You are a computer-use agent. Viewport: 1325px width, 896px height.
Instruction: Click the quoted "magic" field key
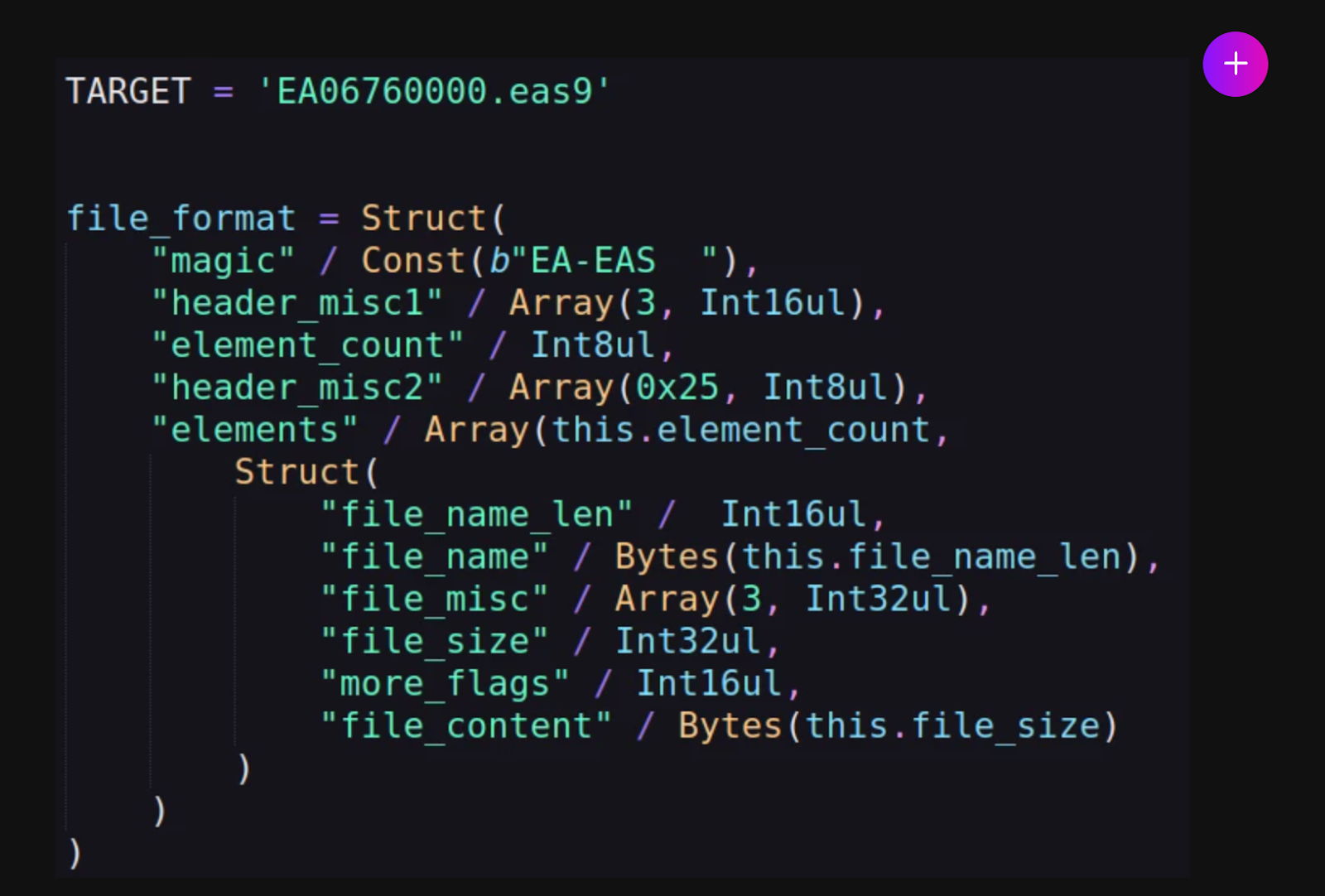pos(223,261)
